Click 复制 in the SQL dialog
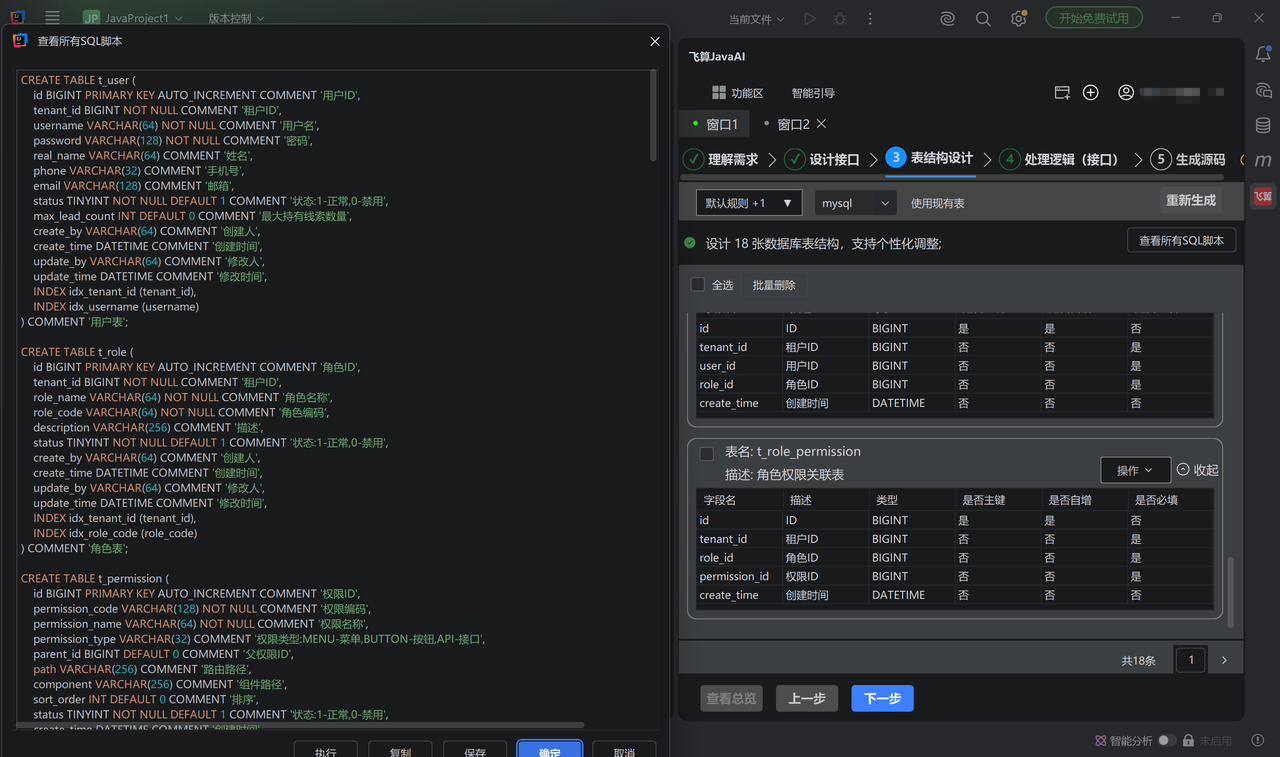 pos(400,750)
